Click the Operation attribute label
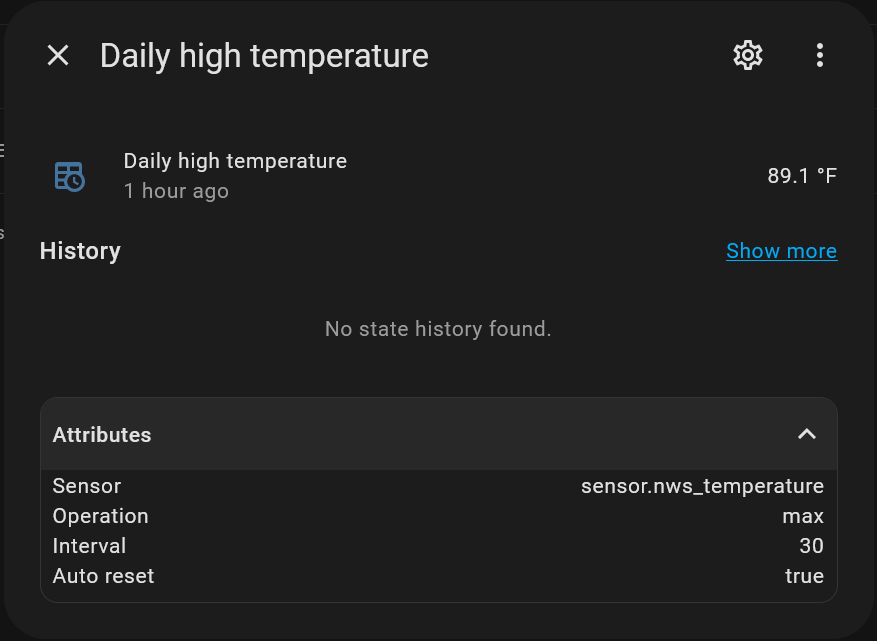This screenshot has height=641, width=877. click(x=100, y=516)
